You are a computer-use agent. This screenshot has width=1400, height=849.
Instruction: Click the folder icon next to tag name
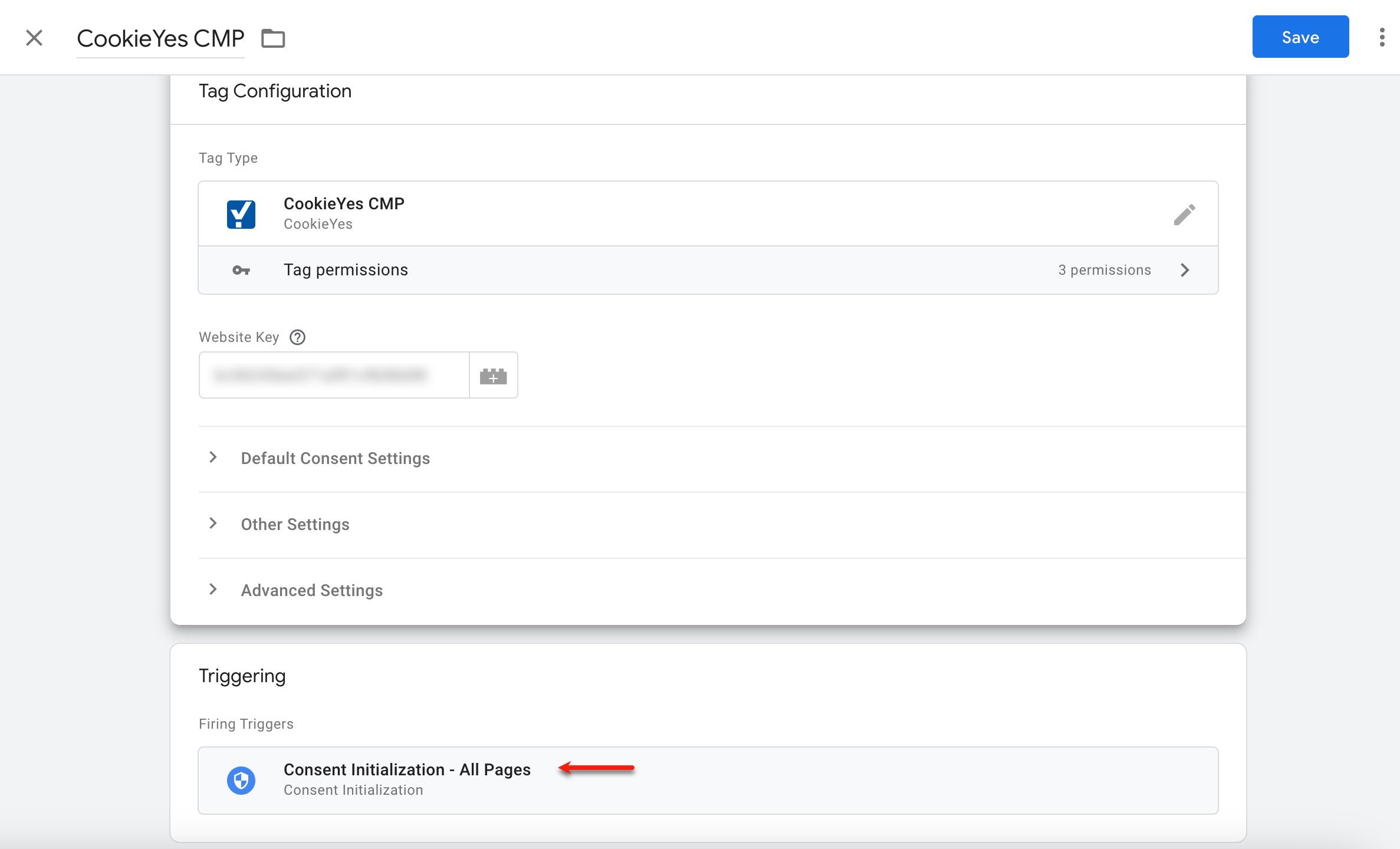[273, 39]
